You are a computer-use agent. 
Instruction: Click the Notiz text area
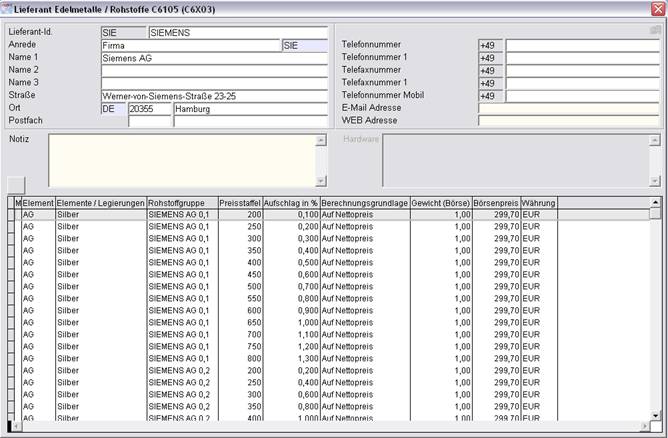[x=180, y=159]
